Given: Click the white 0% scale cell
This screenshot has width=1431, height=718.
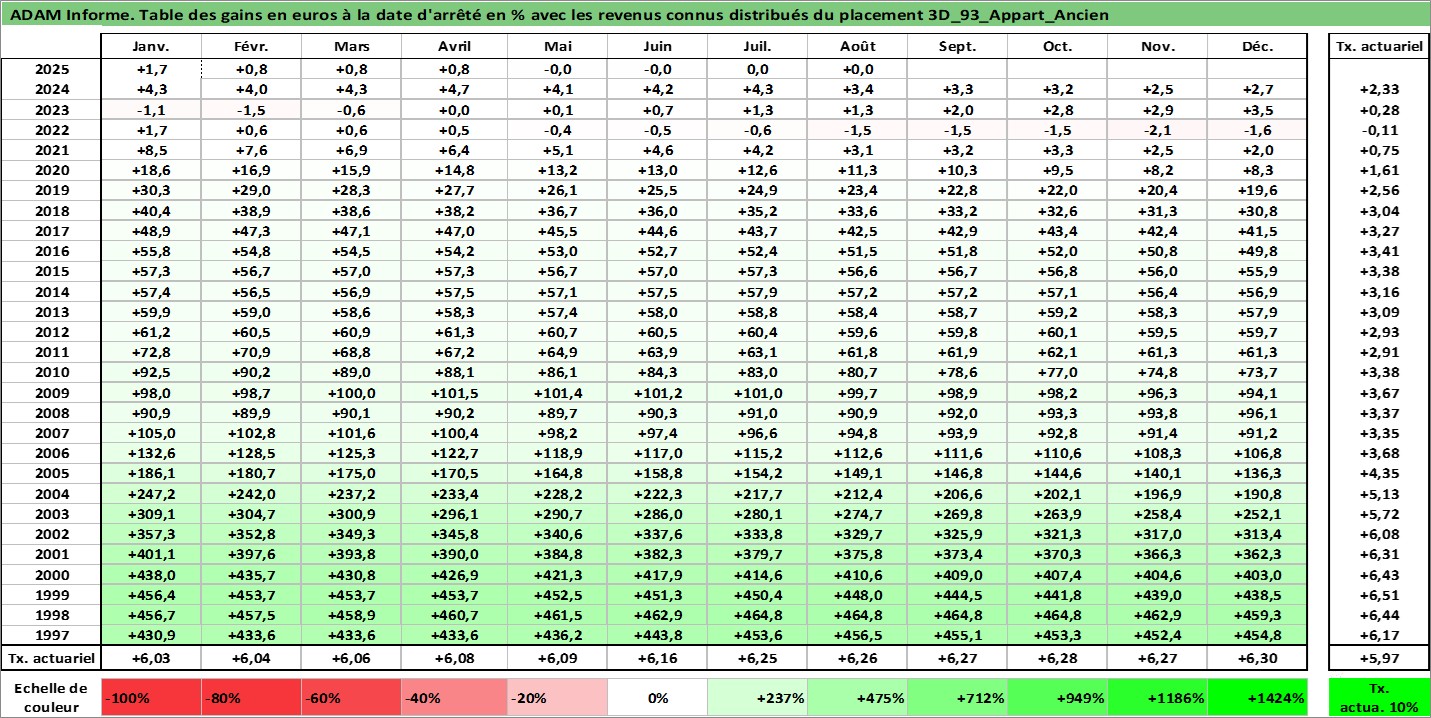Looking at the screenshot, I should click(657, 698).
